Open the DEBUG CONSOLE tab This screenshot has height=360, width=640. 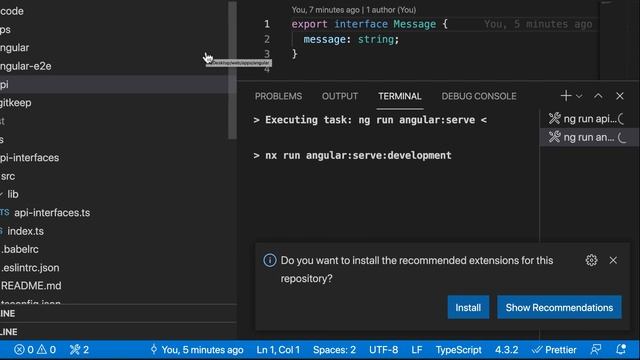pos(479,96)
